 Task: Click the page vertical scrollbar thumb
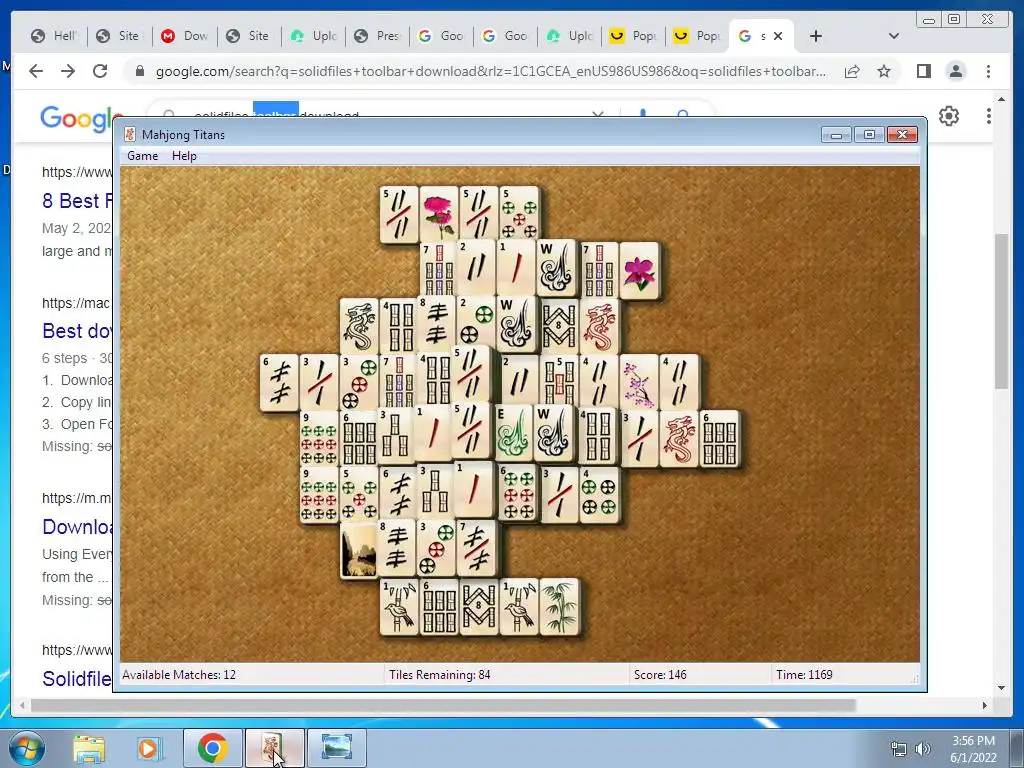coord(1001,310)
